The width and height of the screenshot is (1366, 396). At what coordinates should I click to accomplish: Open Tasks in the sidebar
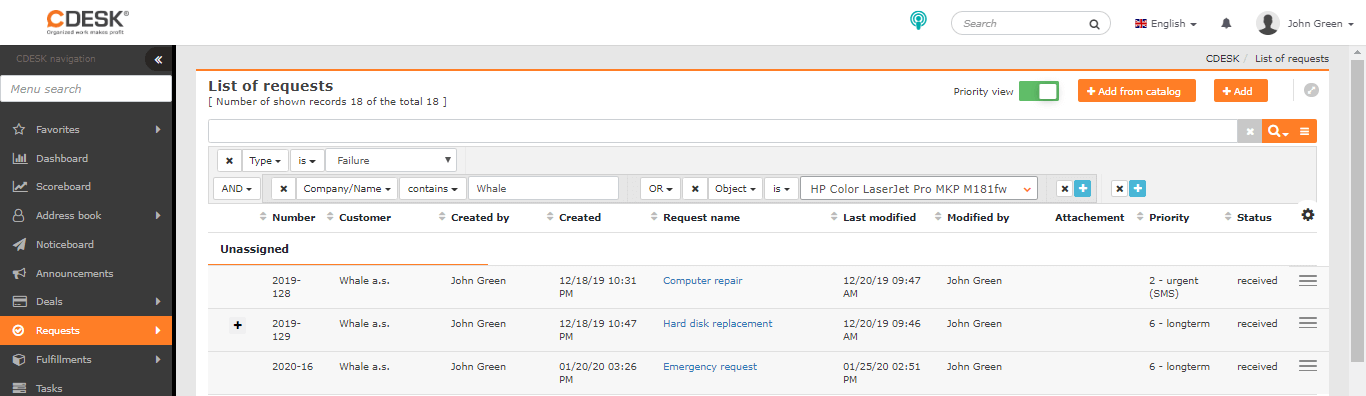tap(86, 388)
